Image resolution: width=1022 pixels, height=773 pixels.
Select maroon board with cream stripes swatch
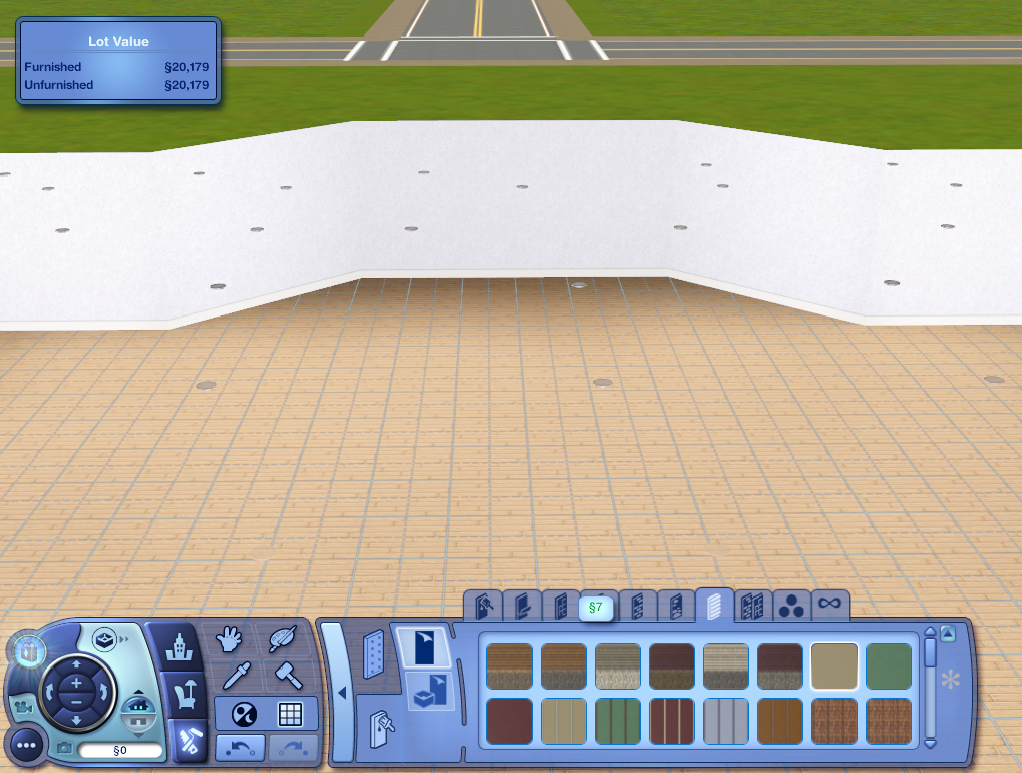point(671,721)
